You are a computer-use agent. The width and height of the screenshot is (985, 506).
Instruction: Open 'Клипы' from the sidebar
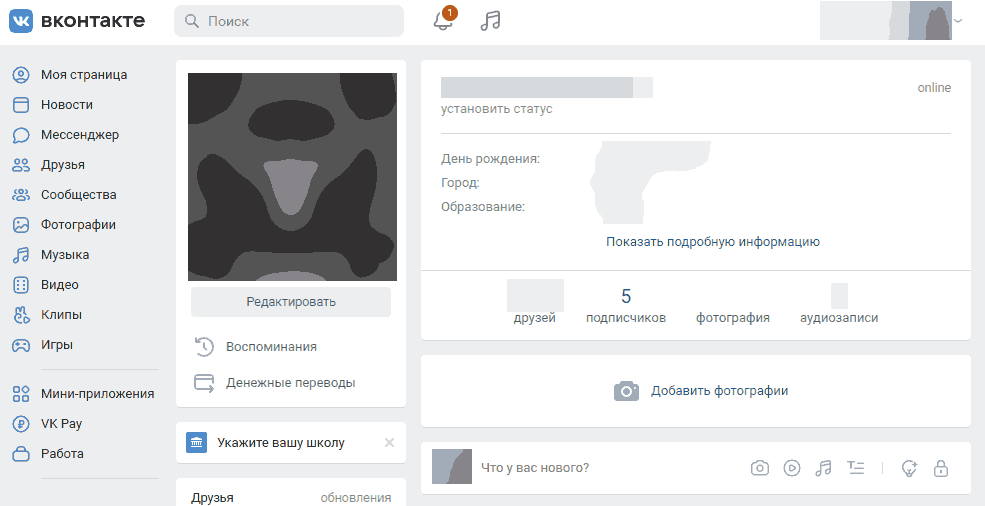(x=61, y=315)
